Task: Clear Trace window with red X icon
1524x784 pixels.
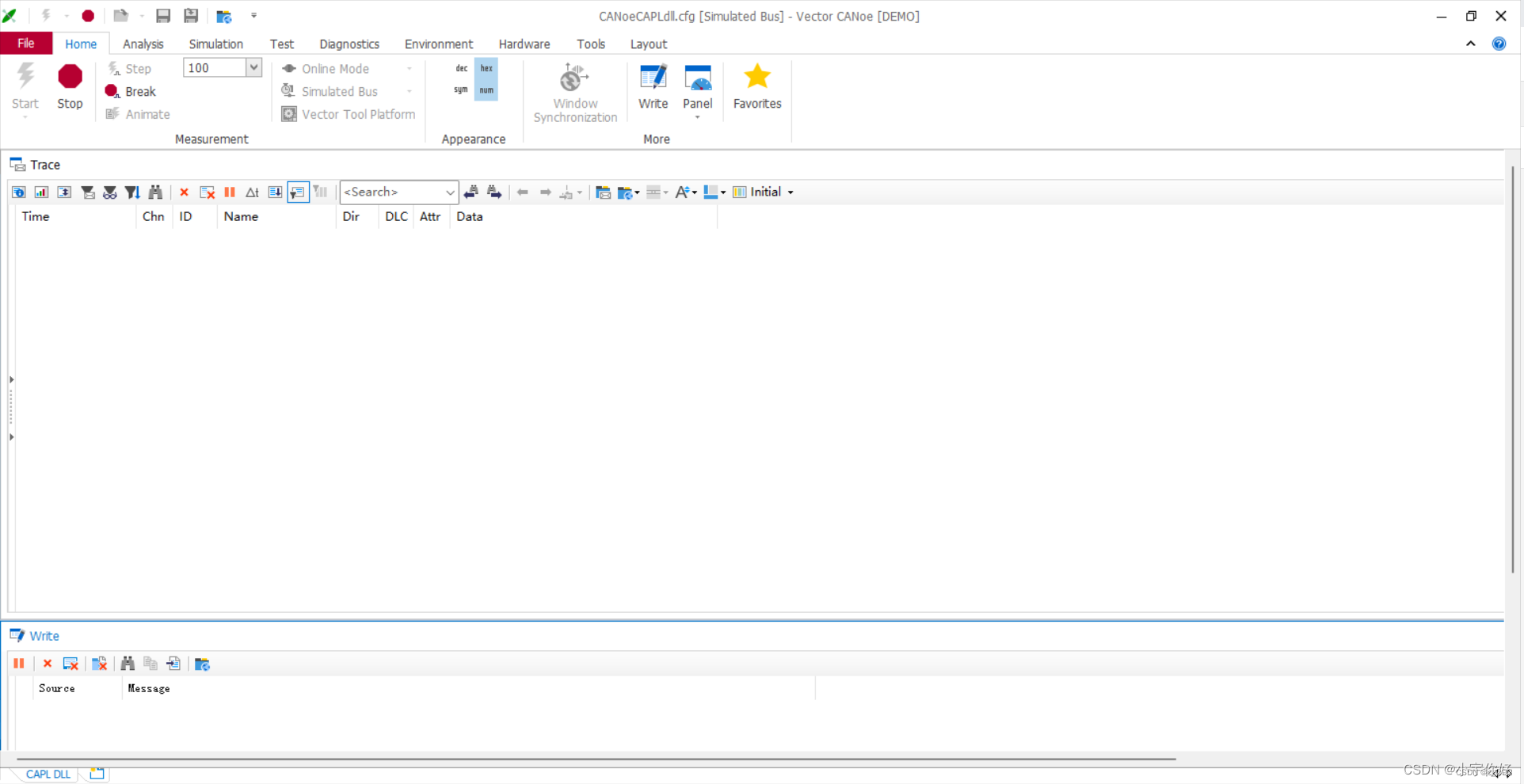Action: 184,192
